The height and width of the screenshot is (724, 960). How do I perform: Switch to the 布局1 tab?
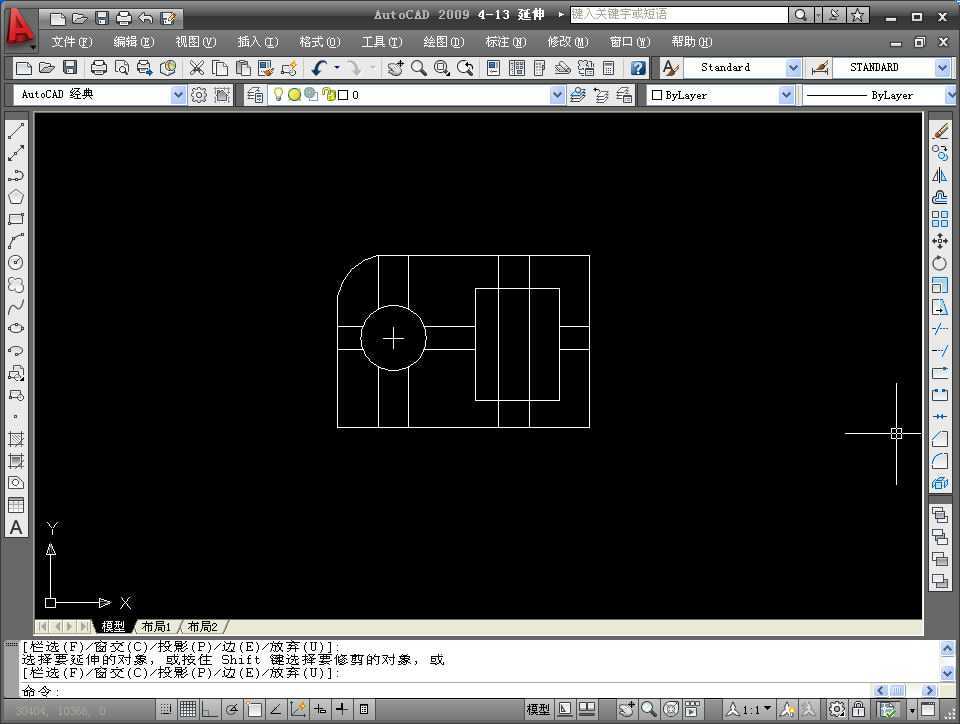[x=156, y=626]
